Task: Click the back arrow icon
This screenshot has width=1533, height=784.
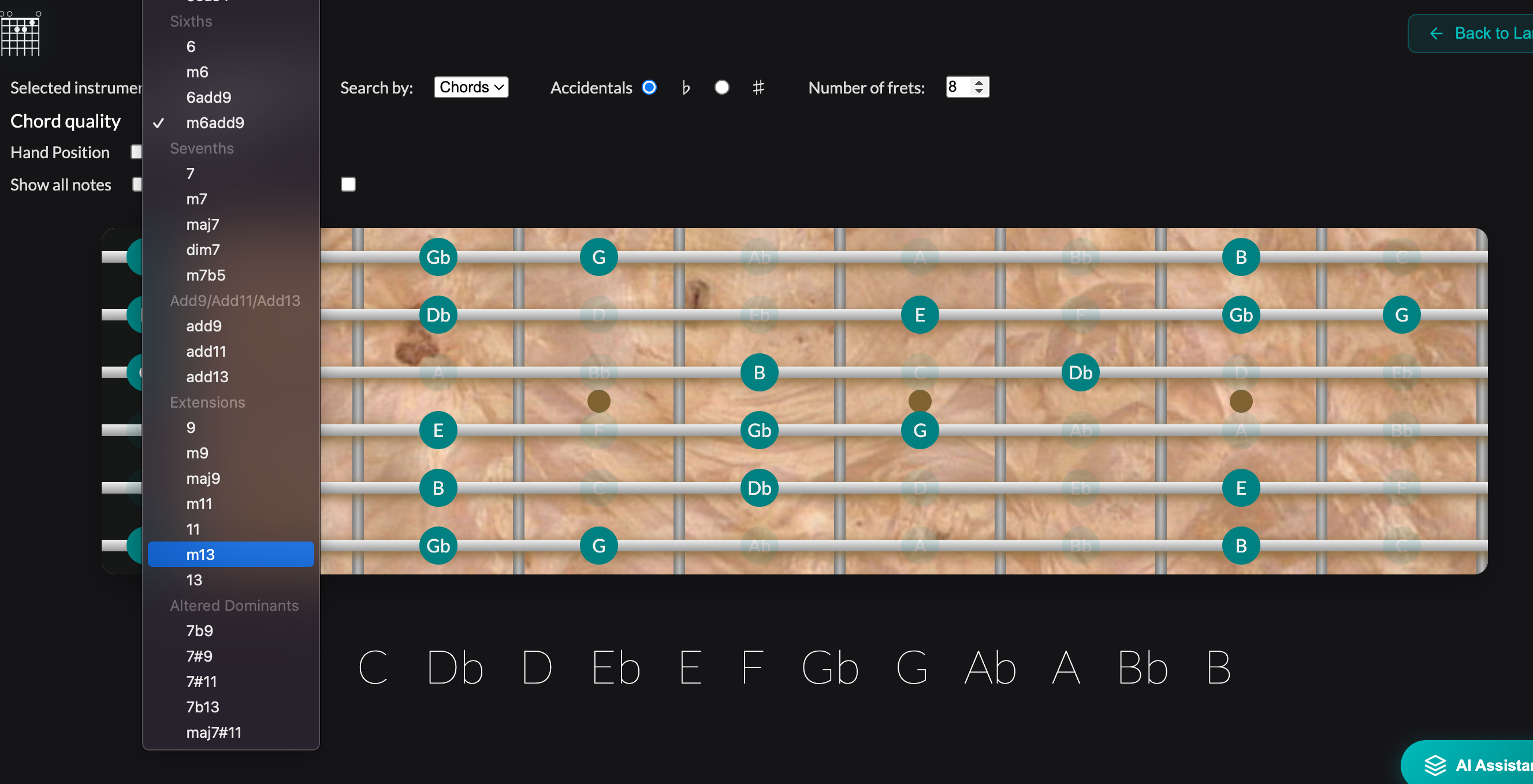Action: tap(1437, 33)
